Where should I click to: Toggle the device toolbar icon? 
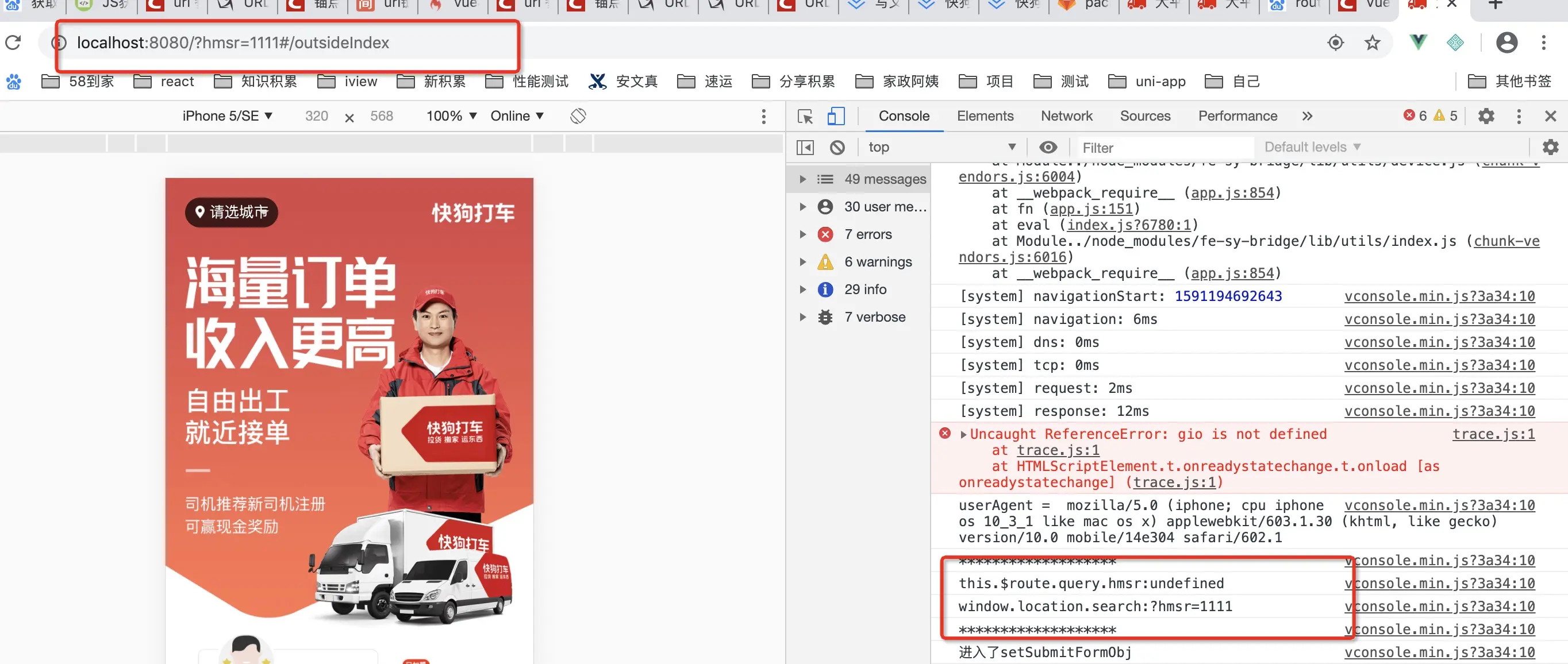836,116
